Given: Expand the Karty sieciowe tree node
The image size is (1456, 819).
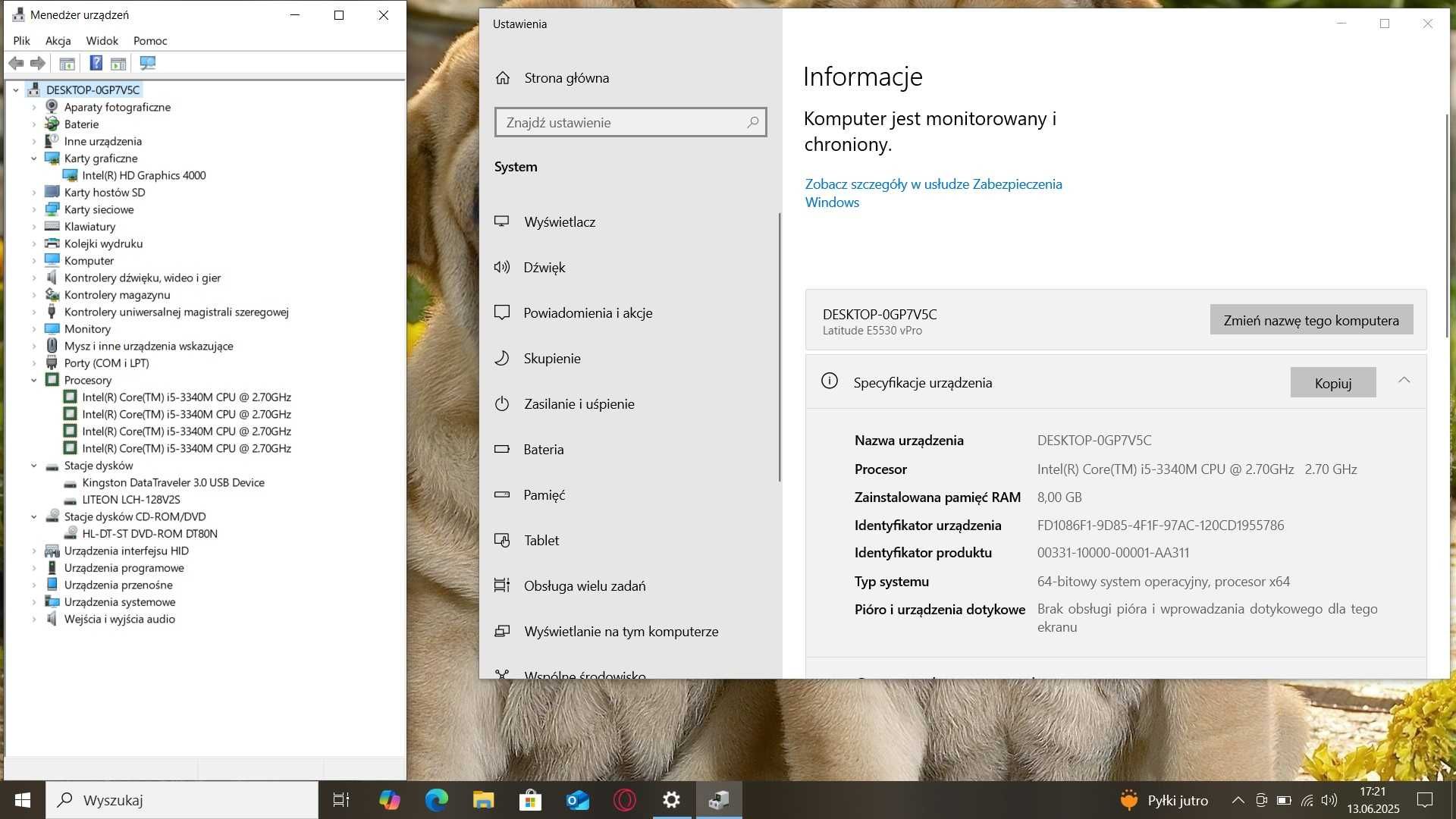Looking at the screenshot, I should tap(33, 209).
